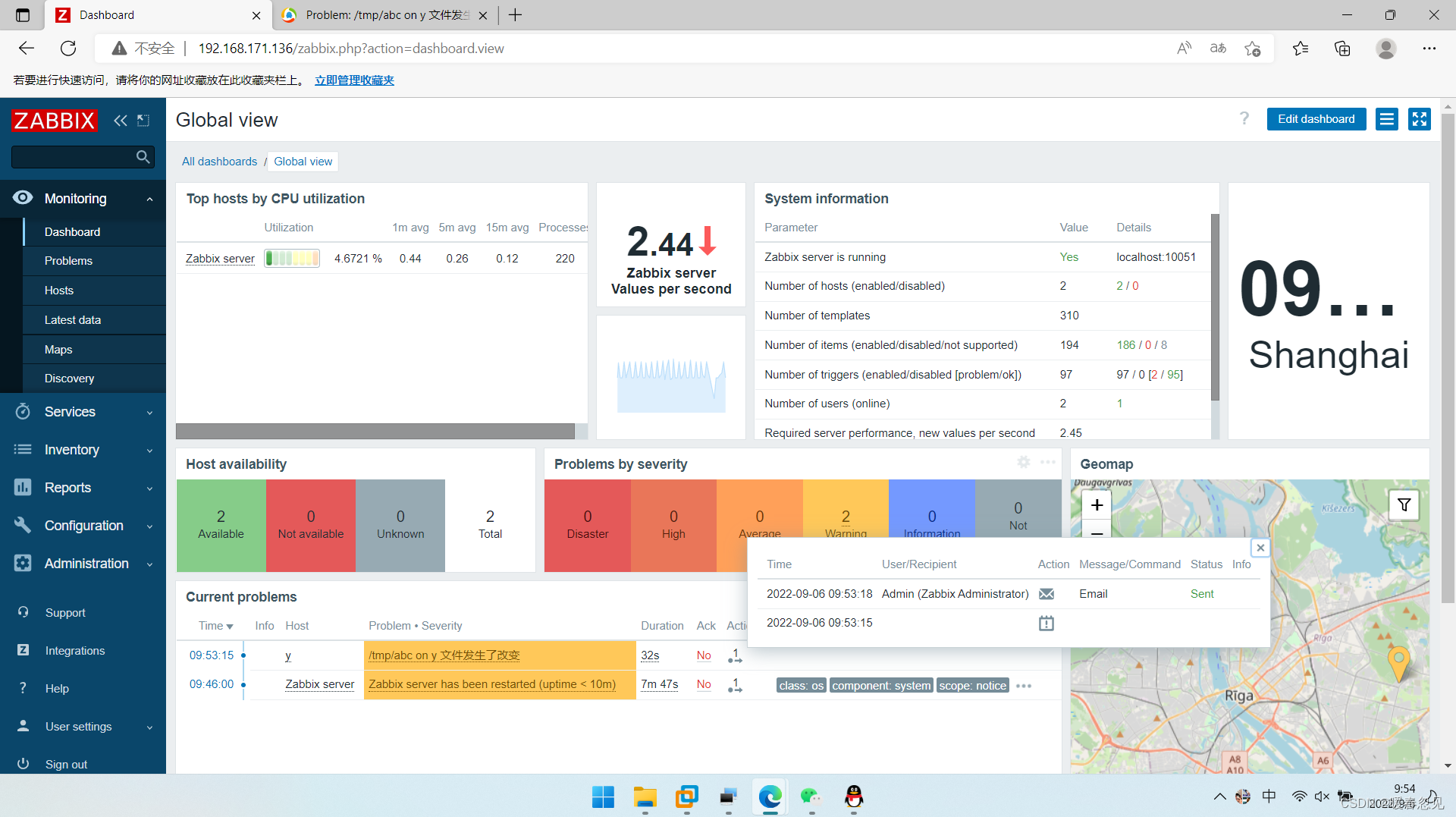1456x817 pixels.
Task: Open File Explorer from taskbar
Action: (x=645, y=797)
